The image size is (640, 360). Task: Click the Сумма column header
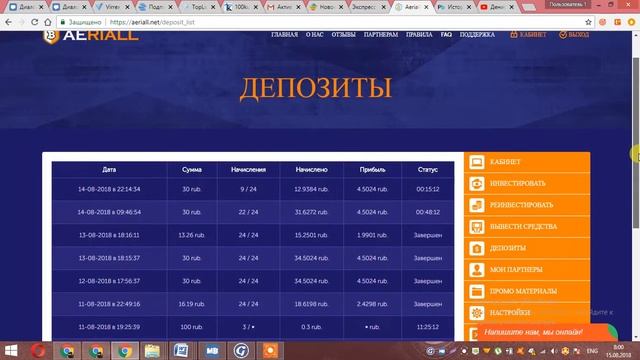tap(192, 169)
